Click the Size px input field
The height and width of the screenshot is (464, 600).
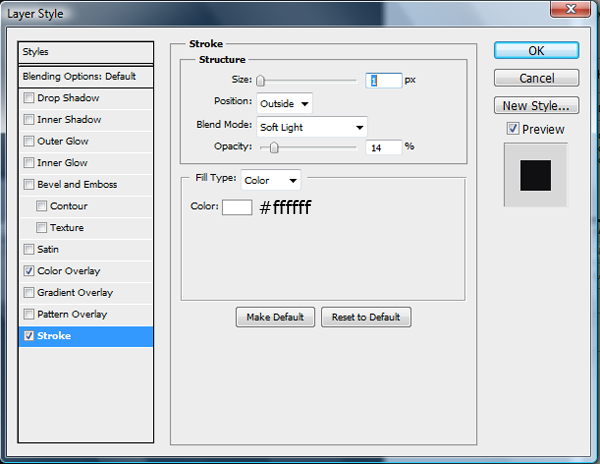tap(383, 80)
